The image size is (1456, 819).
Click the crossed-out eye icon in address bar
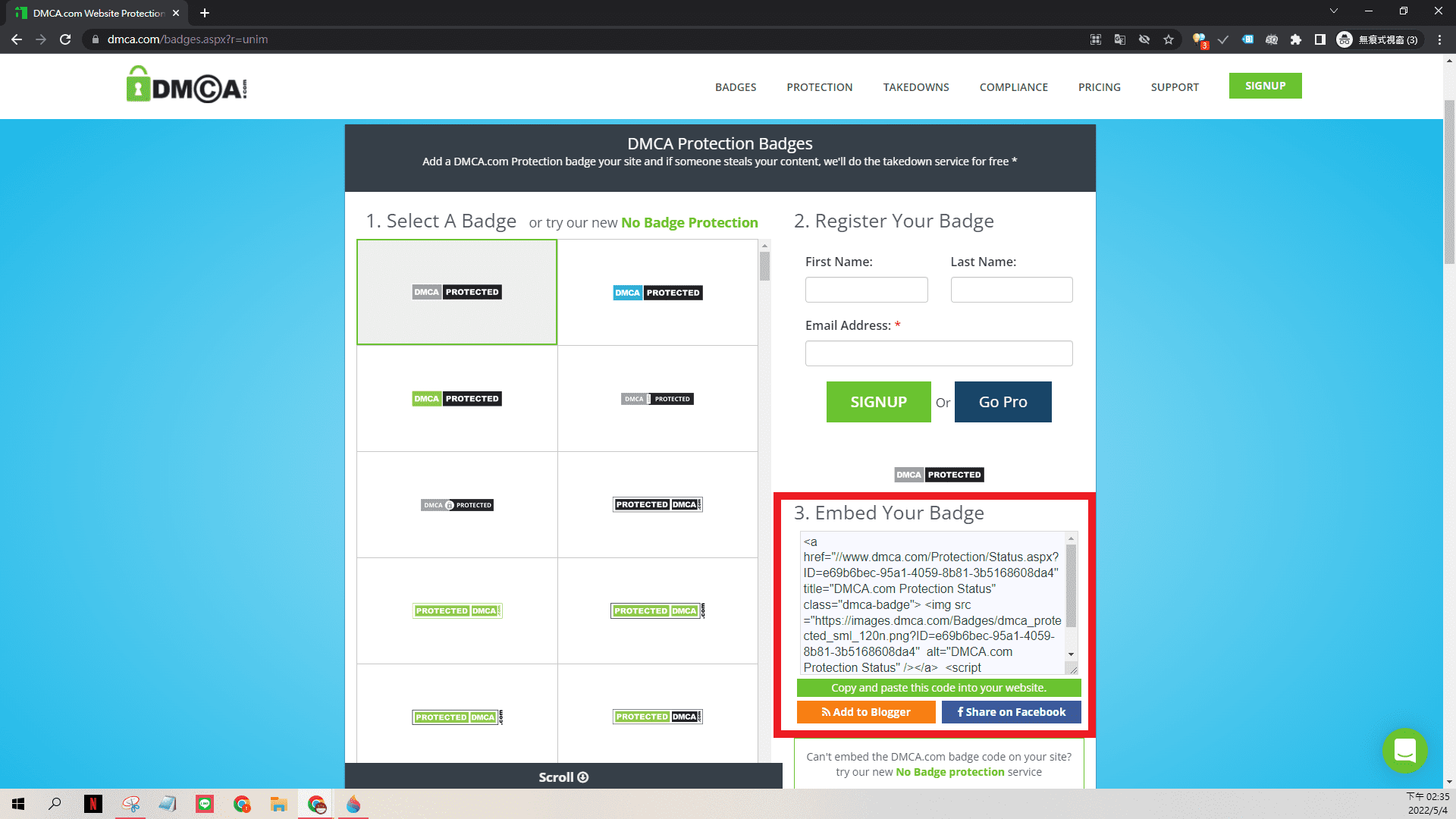(1144, 39)
